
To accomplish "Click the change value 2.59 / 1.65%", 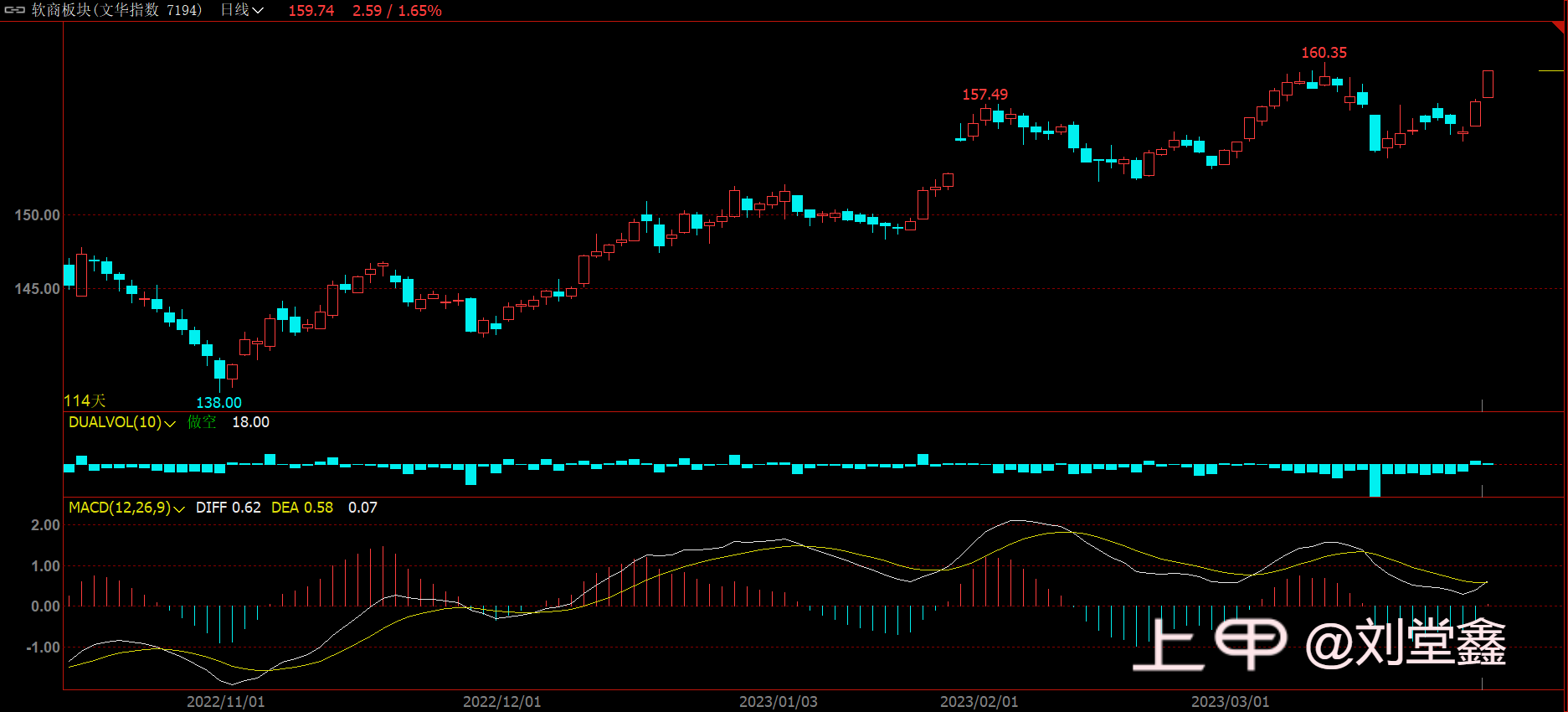I will coord(397,11).
